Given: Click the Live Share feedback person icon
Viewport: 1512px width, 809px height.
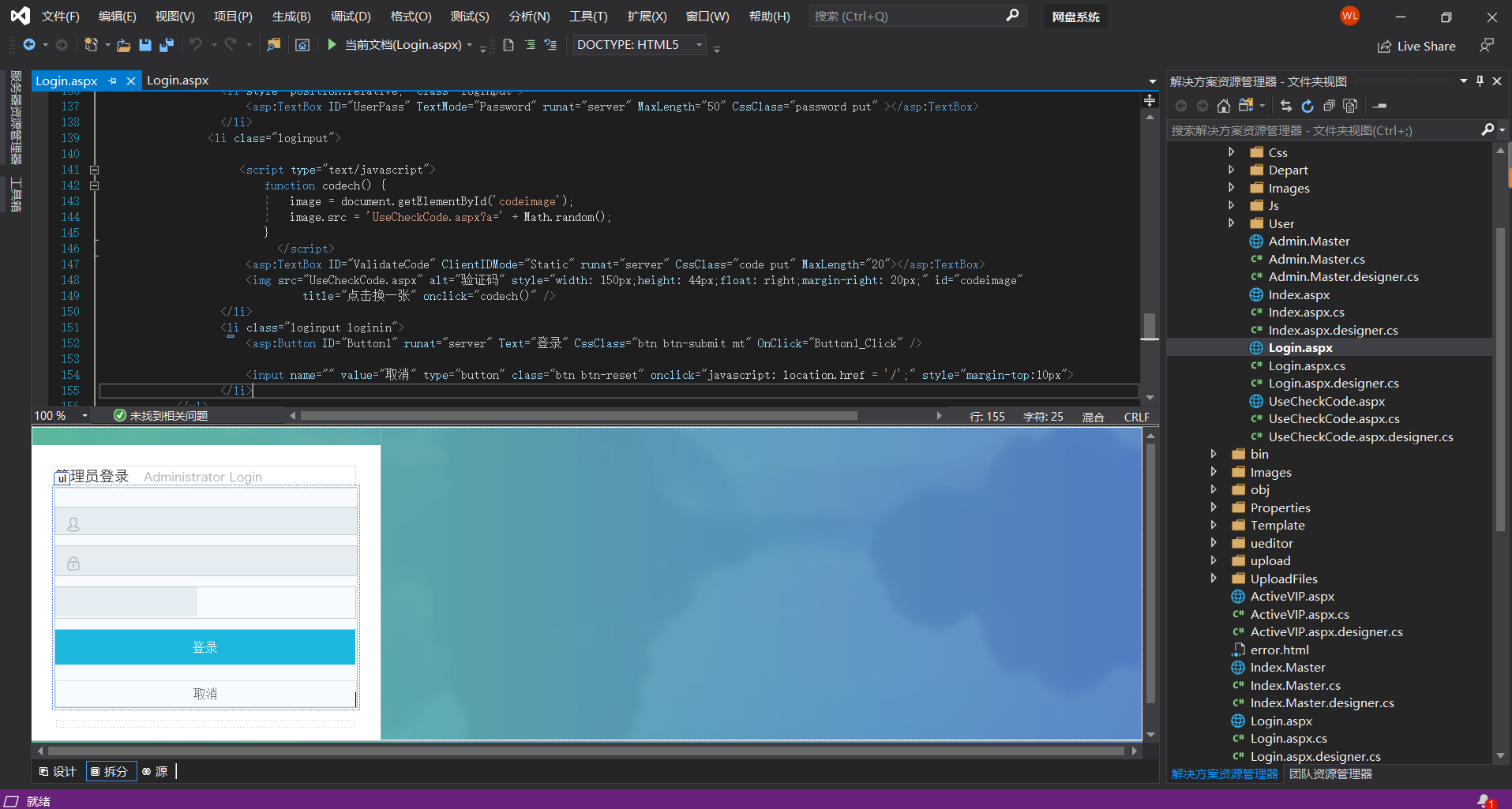Looking at the screenshot, I should coord(1487,46).
